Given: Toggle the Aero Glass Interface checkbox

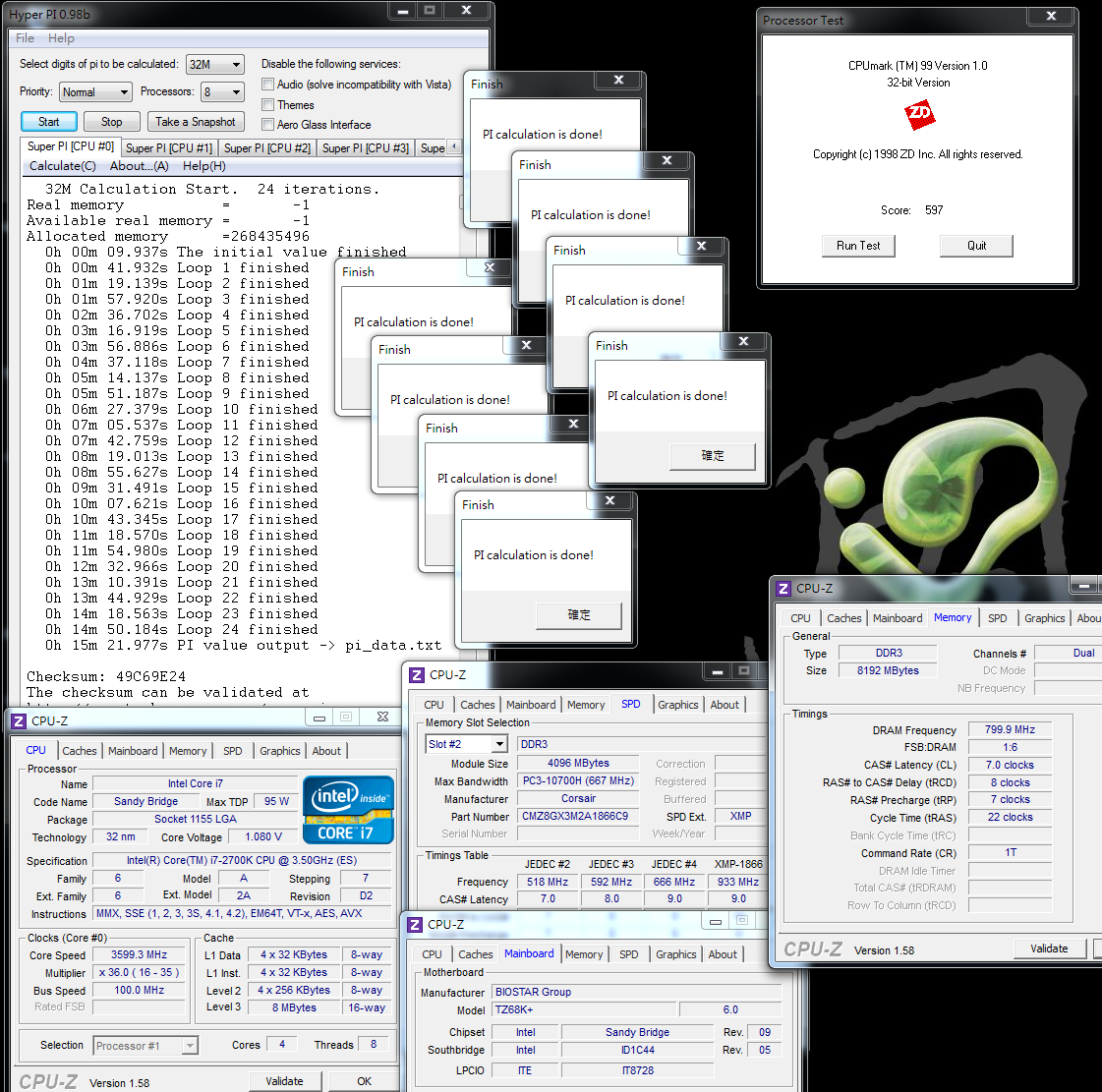Looking at the screenshot, I should (267, 125).
